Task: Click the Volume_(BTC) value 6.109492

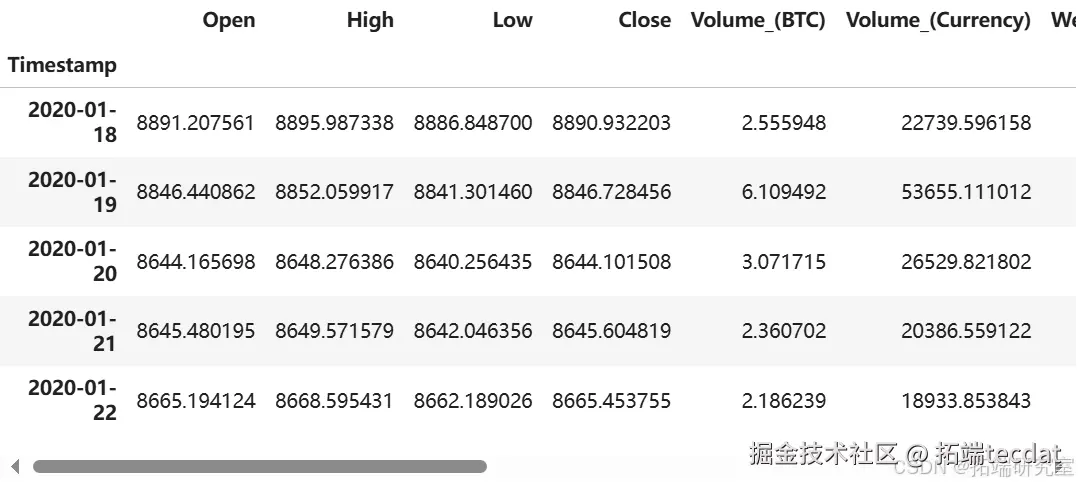Action: coord(784,192)
